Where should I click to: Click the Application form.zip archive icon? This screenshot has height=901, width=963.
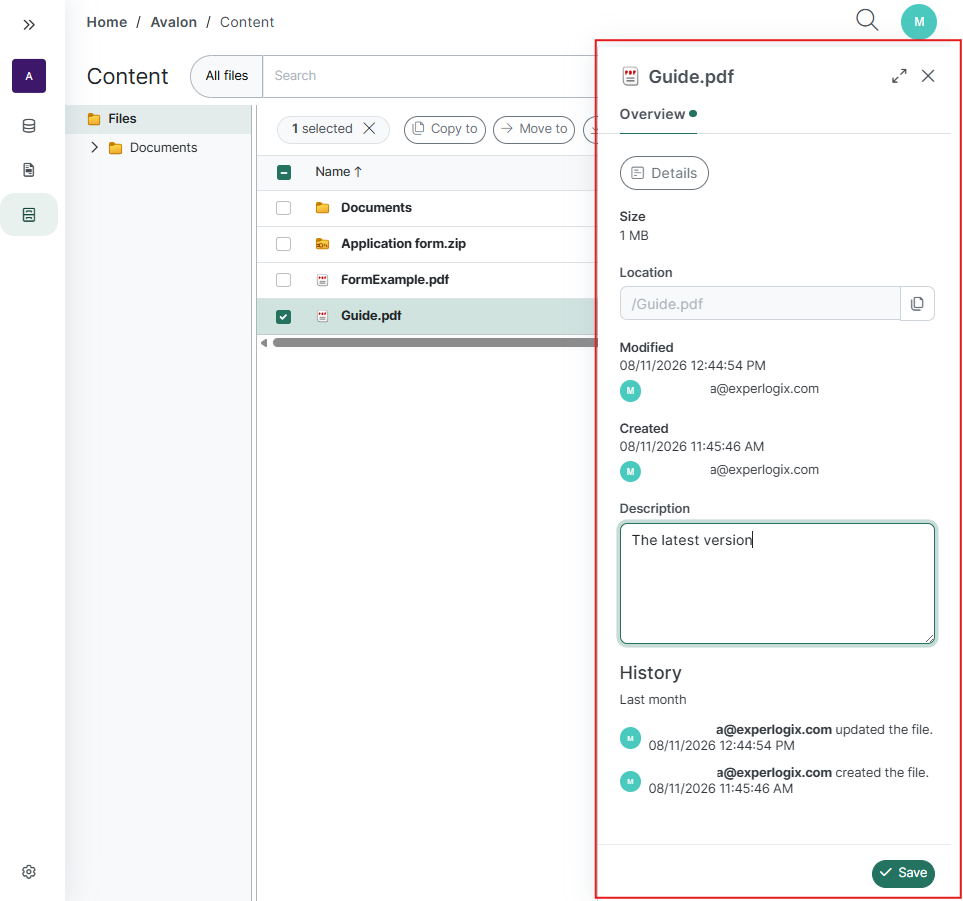tap(322, 244)
